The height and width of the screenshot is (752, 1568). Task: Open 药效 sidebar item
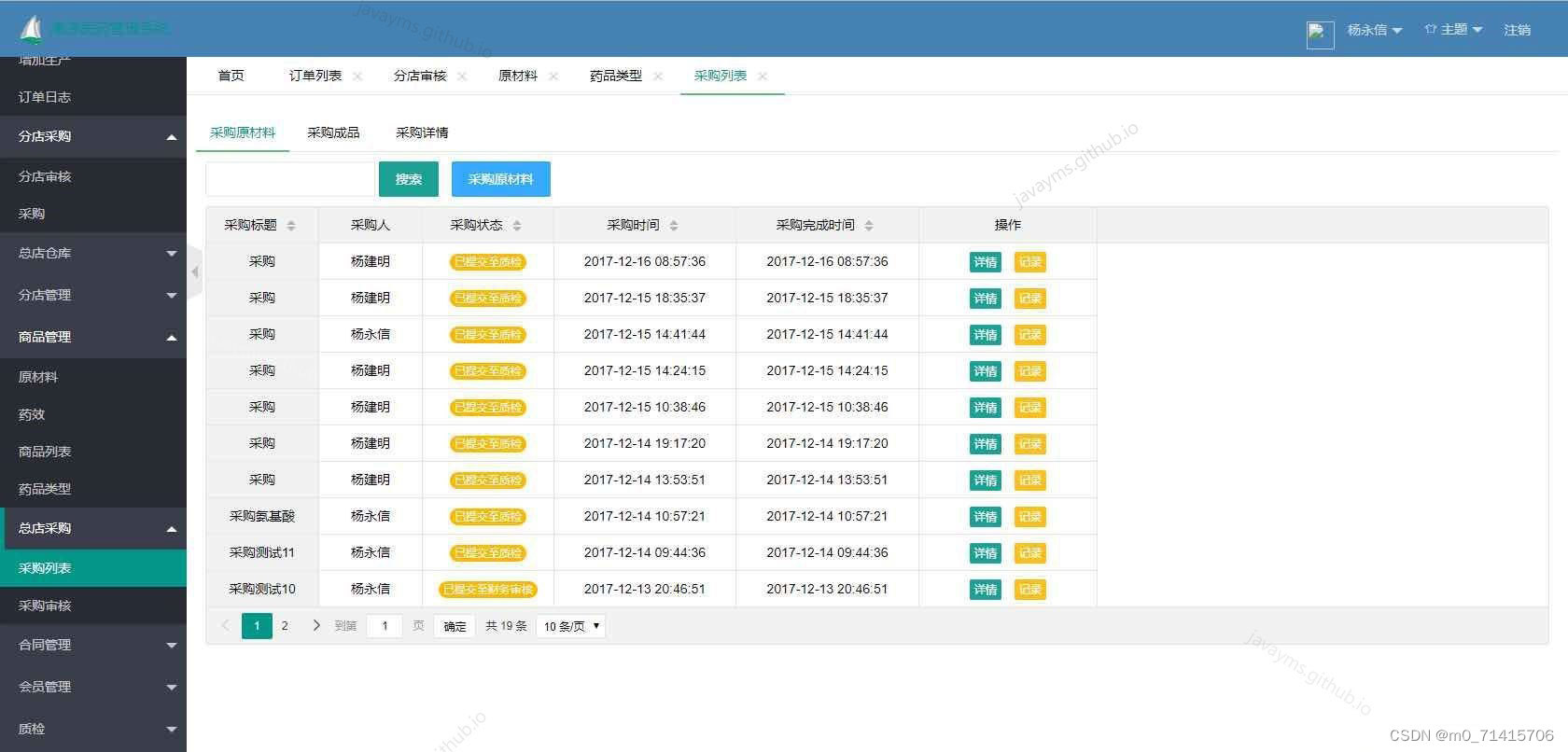click(x=93, y=414)
